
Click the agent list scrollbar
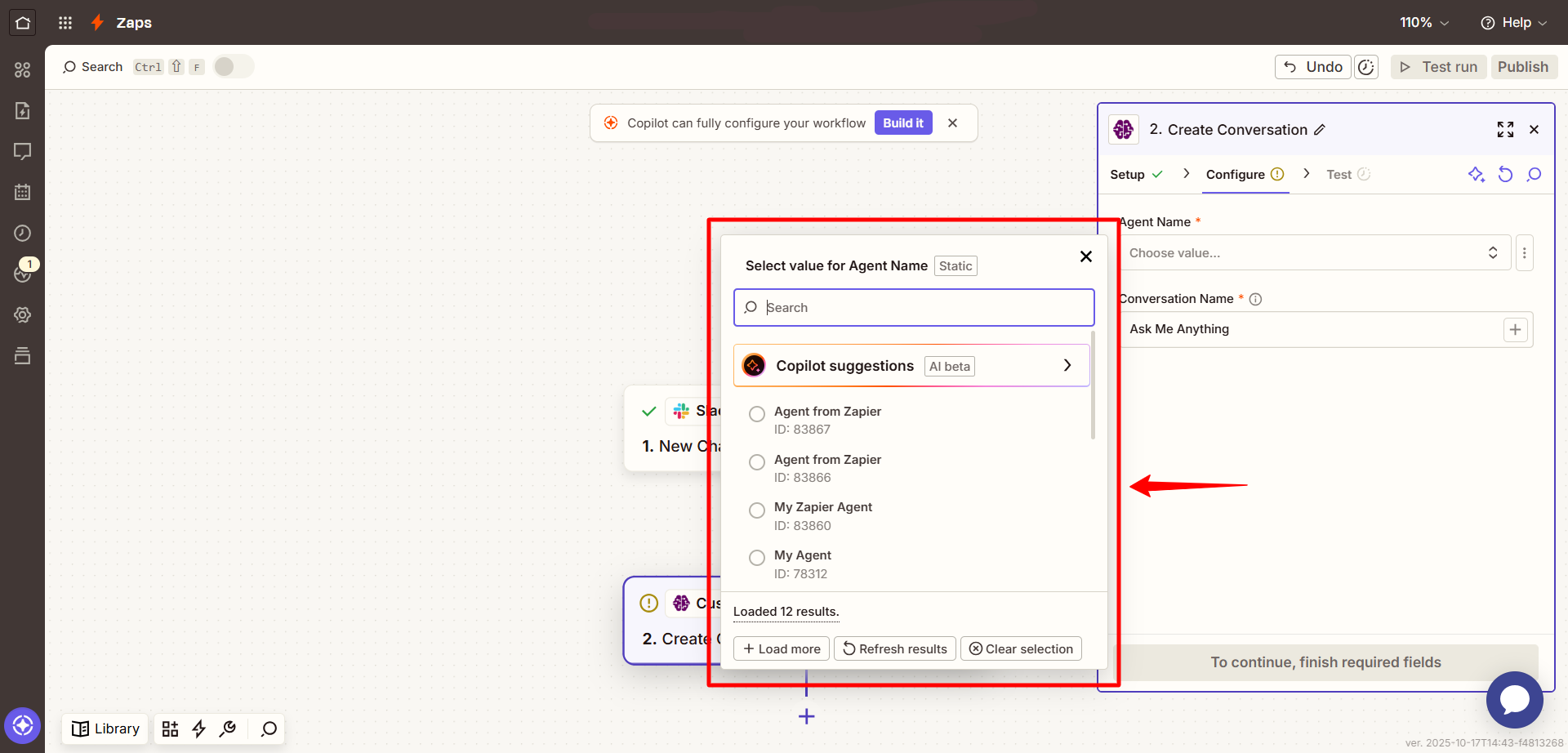tap(1093, 385)
